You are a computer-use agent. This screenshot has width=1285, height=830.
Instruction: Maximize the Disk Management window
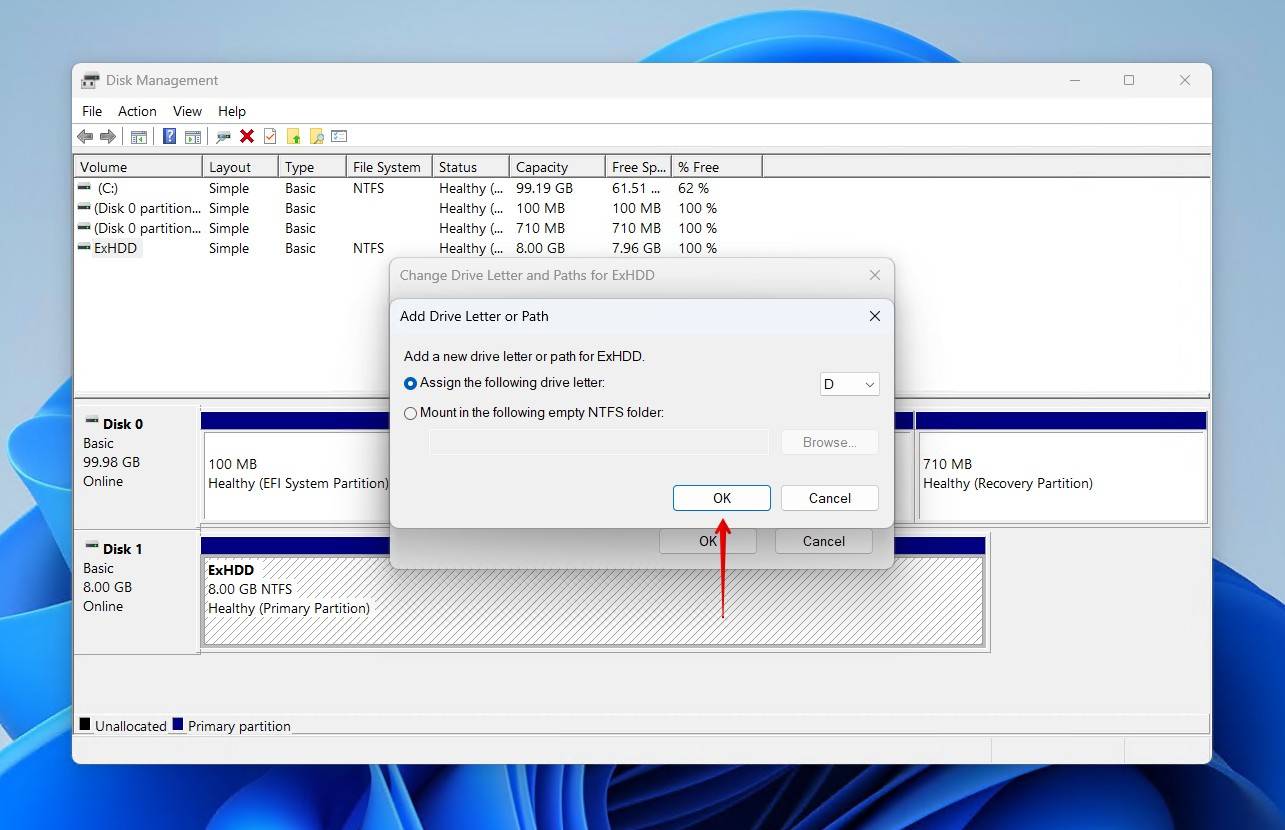click(1129, 80)
